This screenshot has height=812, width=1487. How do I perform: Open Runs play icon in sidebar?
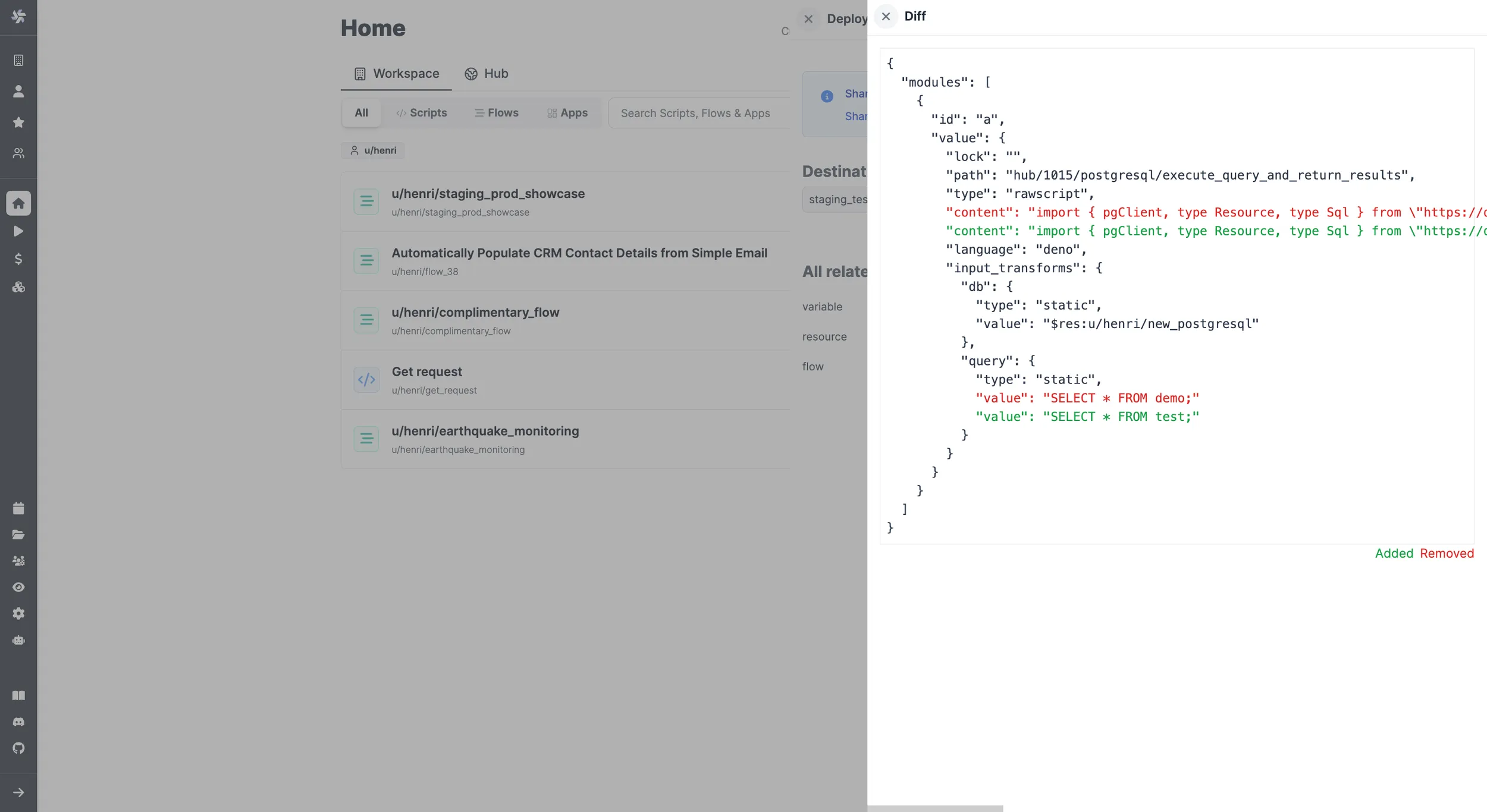(18, 231)
